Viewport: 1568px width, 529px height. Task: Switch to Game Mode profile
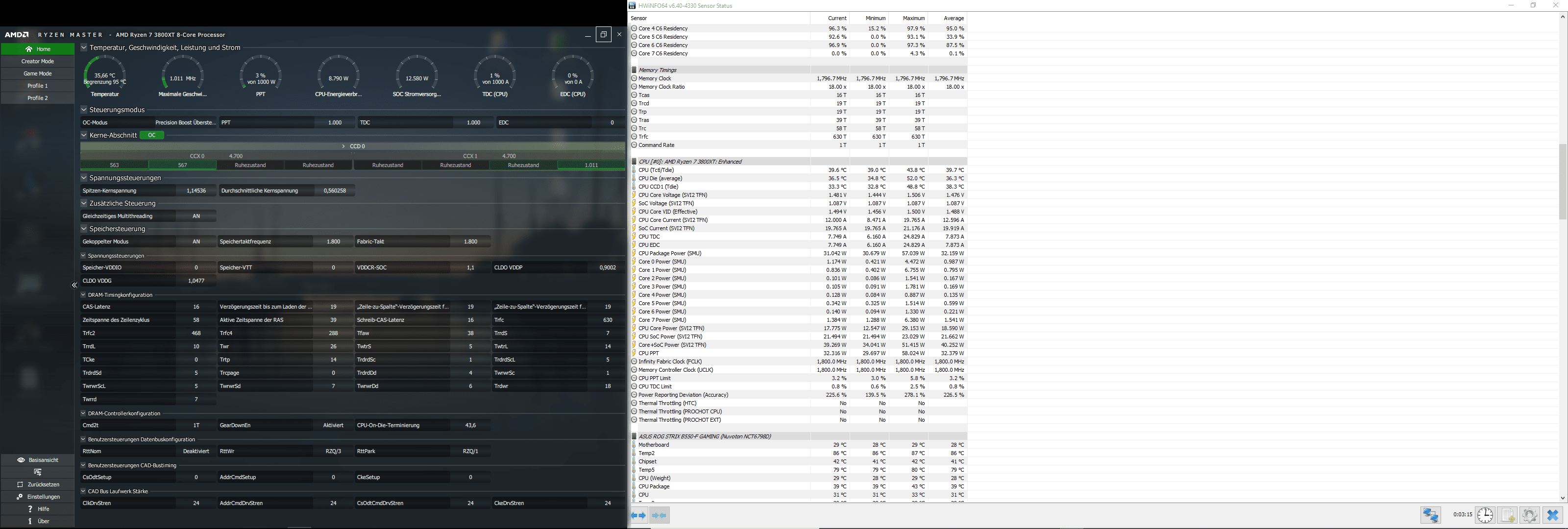click(x=38, y=73)
